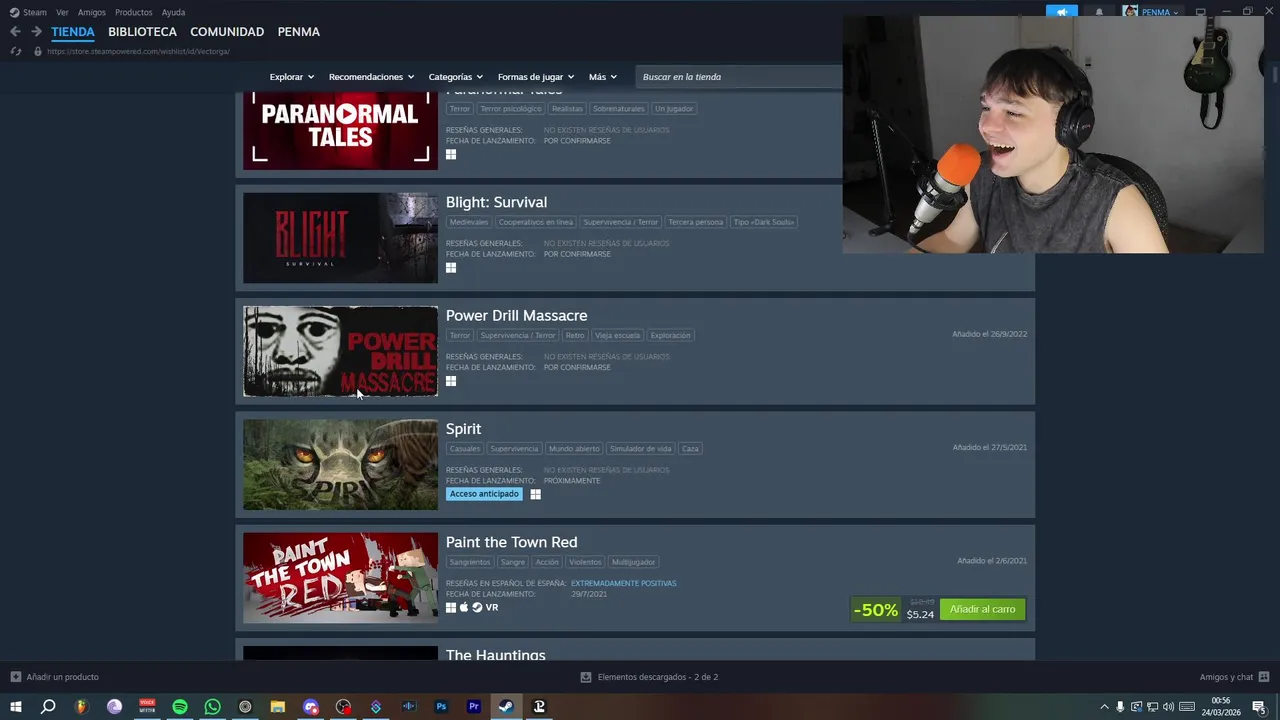Click the plus icon for Añadir un producto
1280x720 pixels.
coord(15,677)
